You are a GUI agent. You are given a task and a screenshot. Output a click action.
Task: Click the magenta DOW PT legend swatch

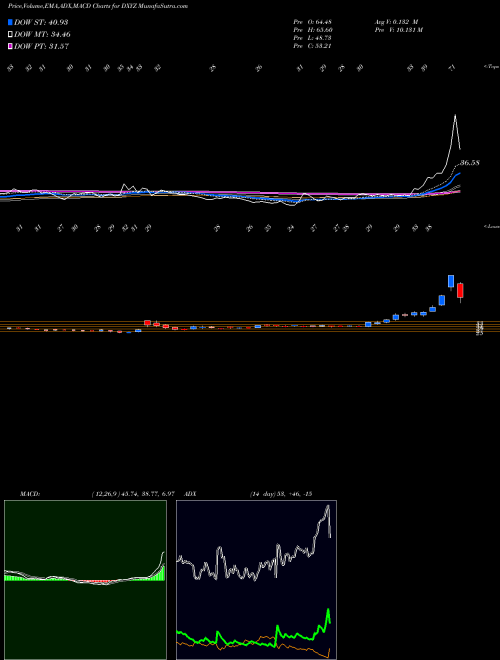(10, 46)
